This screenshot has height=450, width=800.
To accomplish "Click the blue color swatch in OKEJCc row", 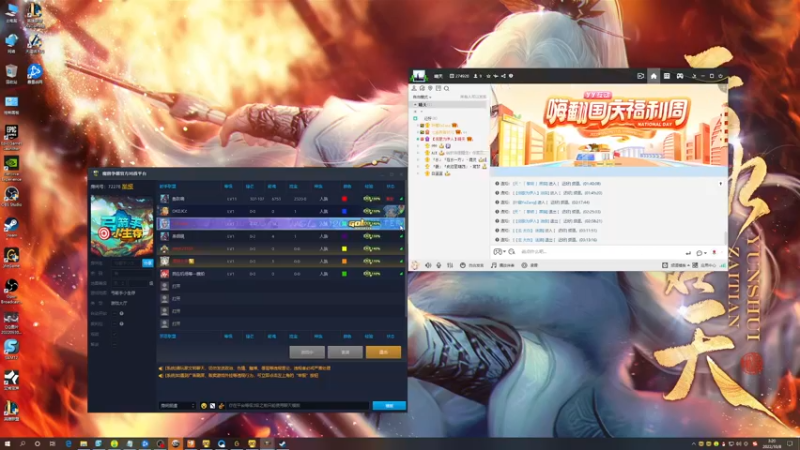I will [x=344, y=211].
